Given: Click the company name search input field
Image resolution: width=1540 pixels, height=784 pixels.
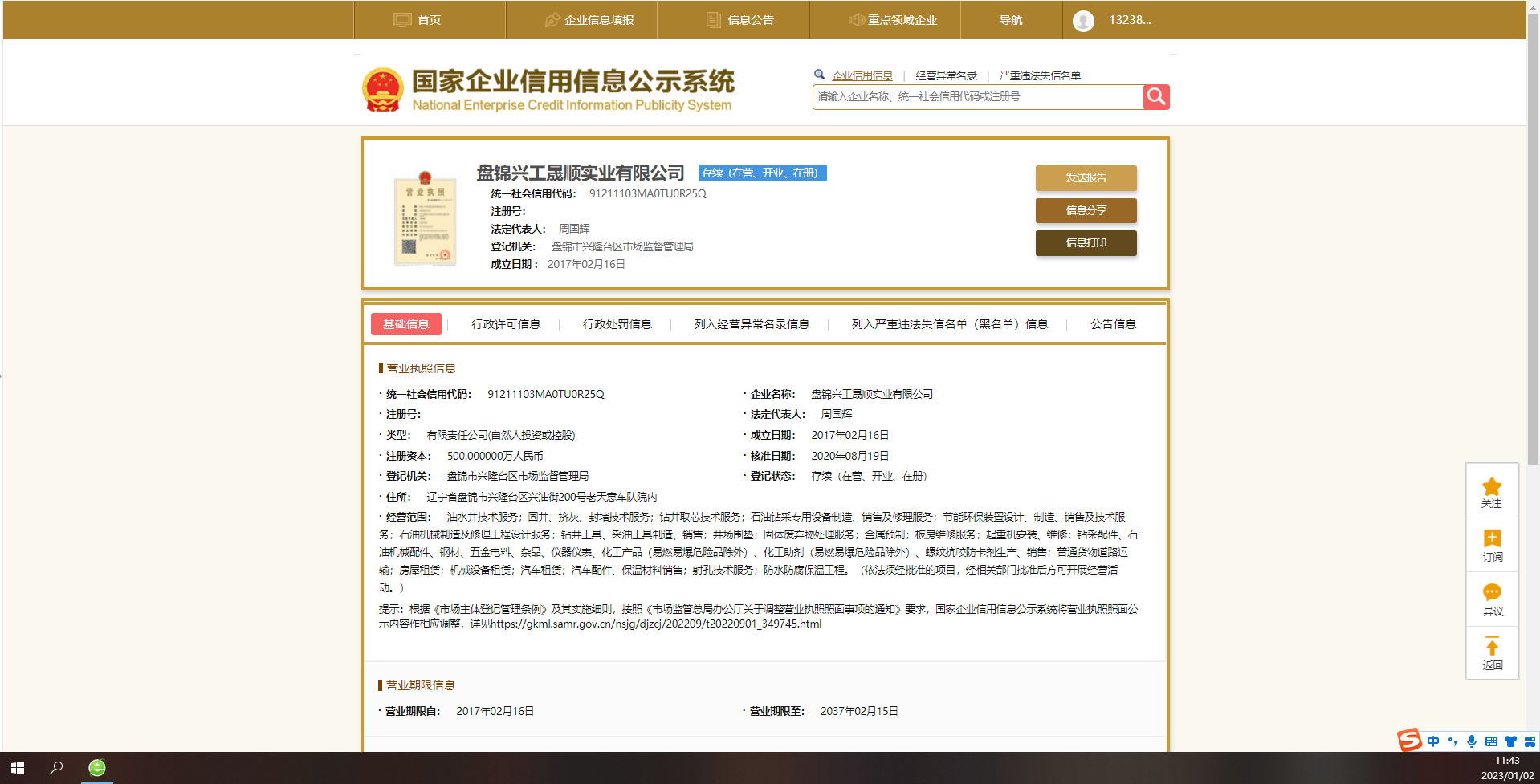Looking at the screenshot, I should point(978,97).
